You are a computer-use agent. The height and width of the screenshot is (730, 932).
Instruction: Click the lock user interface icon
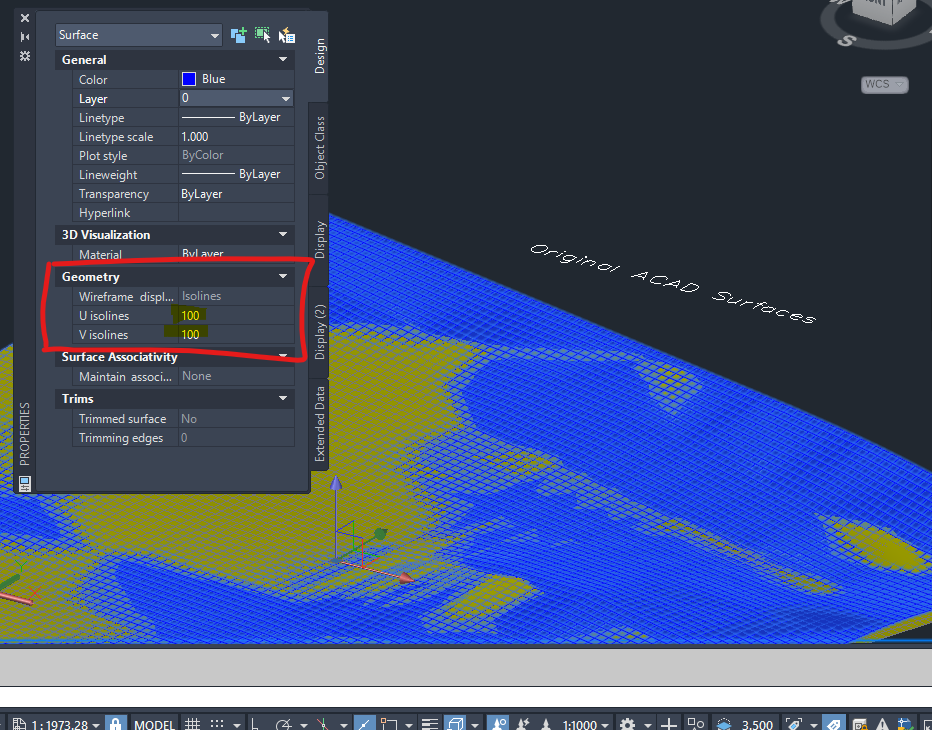pyautogui.click(x=859, y=724)
